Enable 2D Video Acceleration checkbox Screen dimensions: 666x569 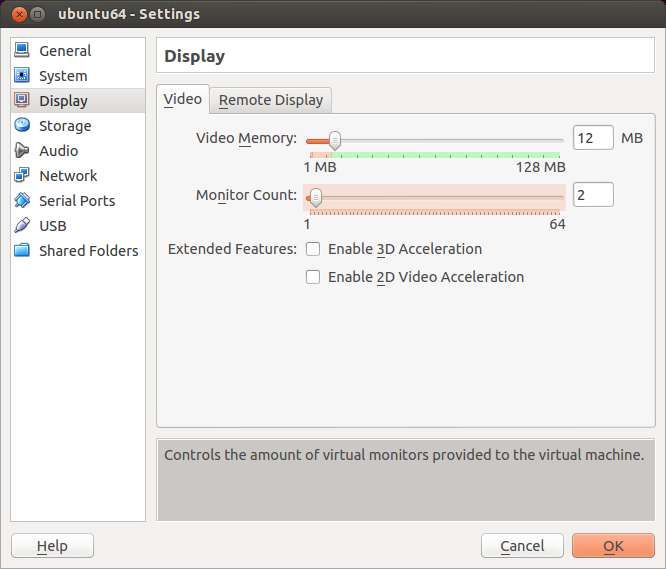[x=313, y=277]
